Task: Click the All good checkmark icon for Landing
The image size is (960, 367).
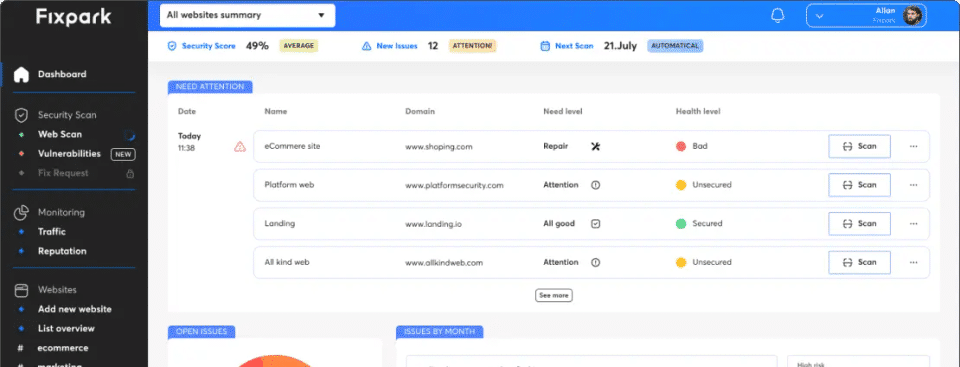Action: click(595, 224)
